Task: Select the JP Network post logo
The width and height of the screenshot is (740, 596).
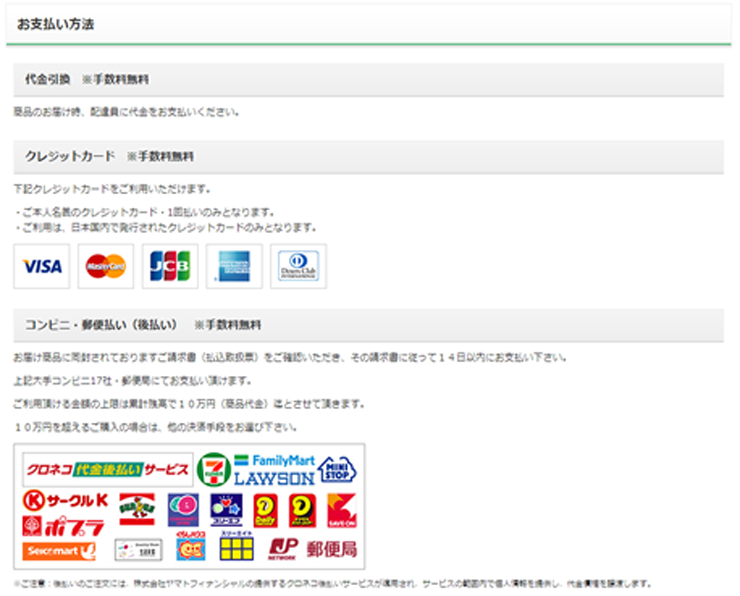Action: coord(283,549)
